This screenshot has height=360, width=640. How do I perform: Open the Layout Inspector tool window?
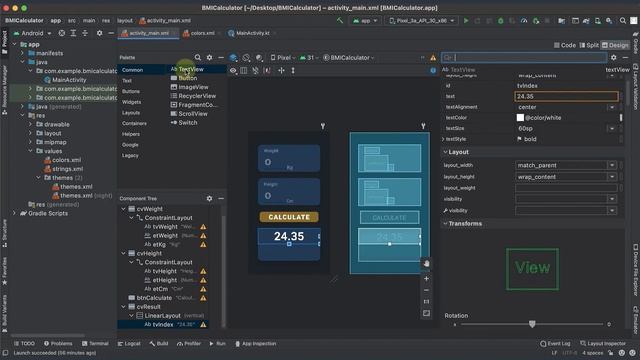603,344
